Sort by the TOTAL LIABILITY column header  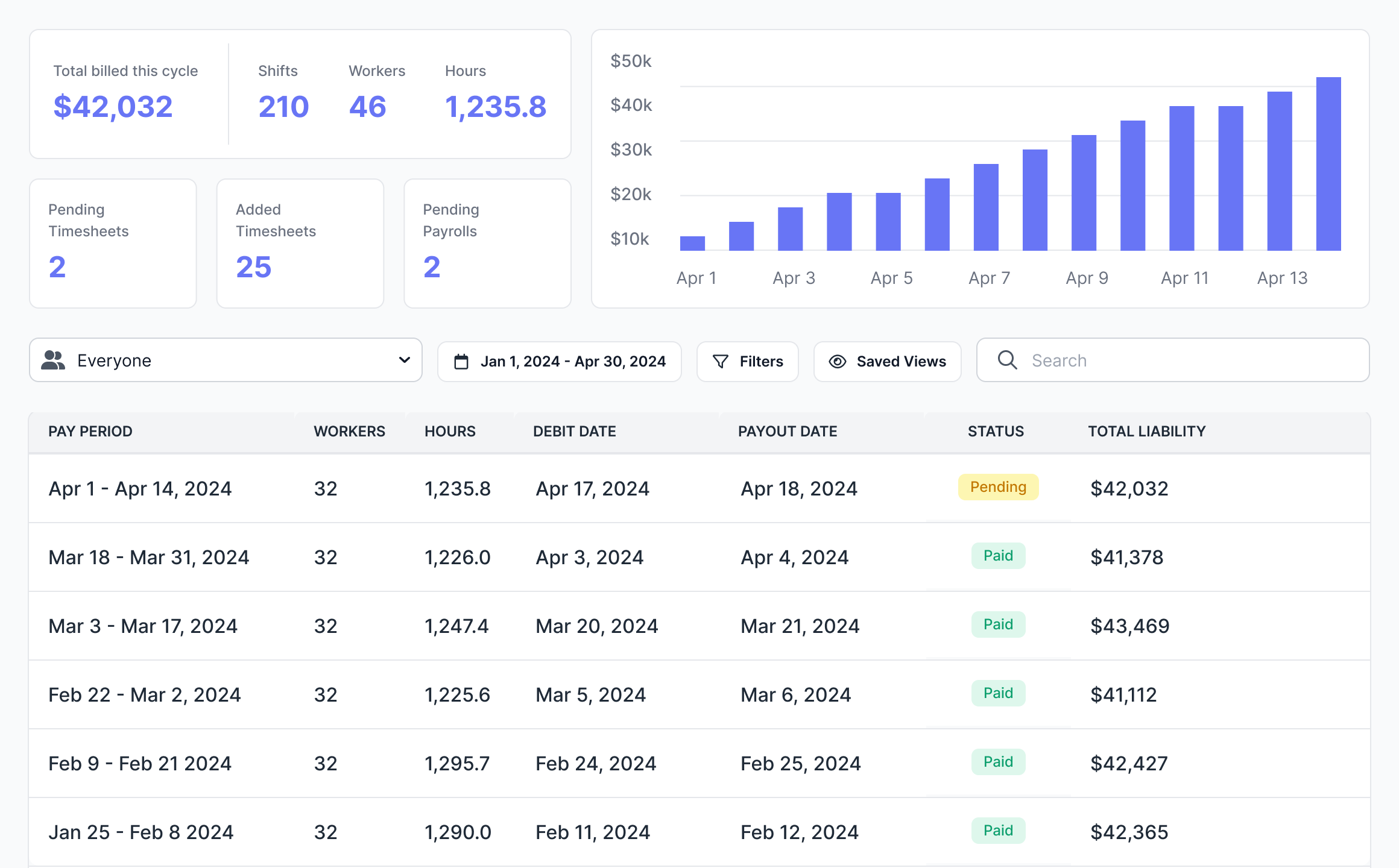[1147, 432]
